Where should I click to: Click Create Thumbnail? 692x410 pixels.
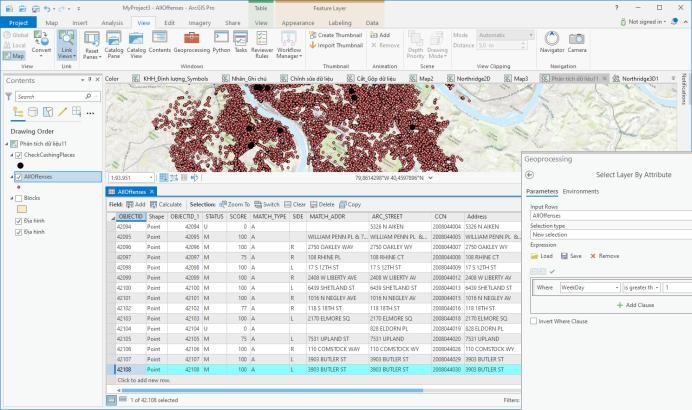click(x=336, y=35)
